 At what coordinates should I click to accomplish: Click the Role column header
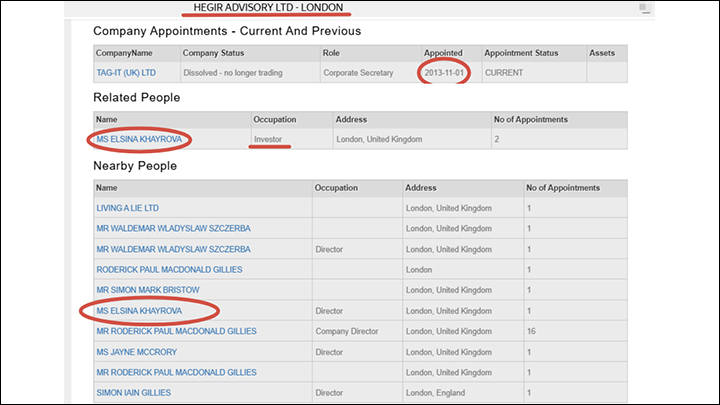click(331, 53)
